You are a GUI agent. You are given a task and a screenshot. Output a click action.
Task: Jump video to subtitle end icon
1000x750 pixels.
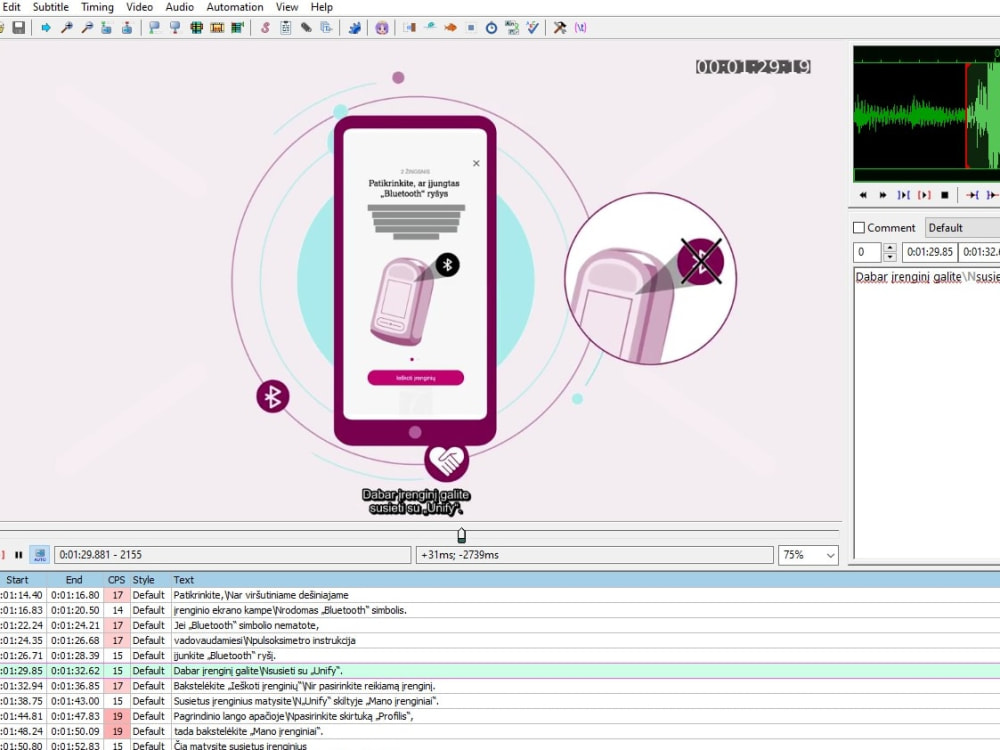[127, 27]
